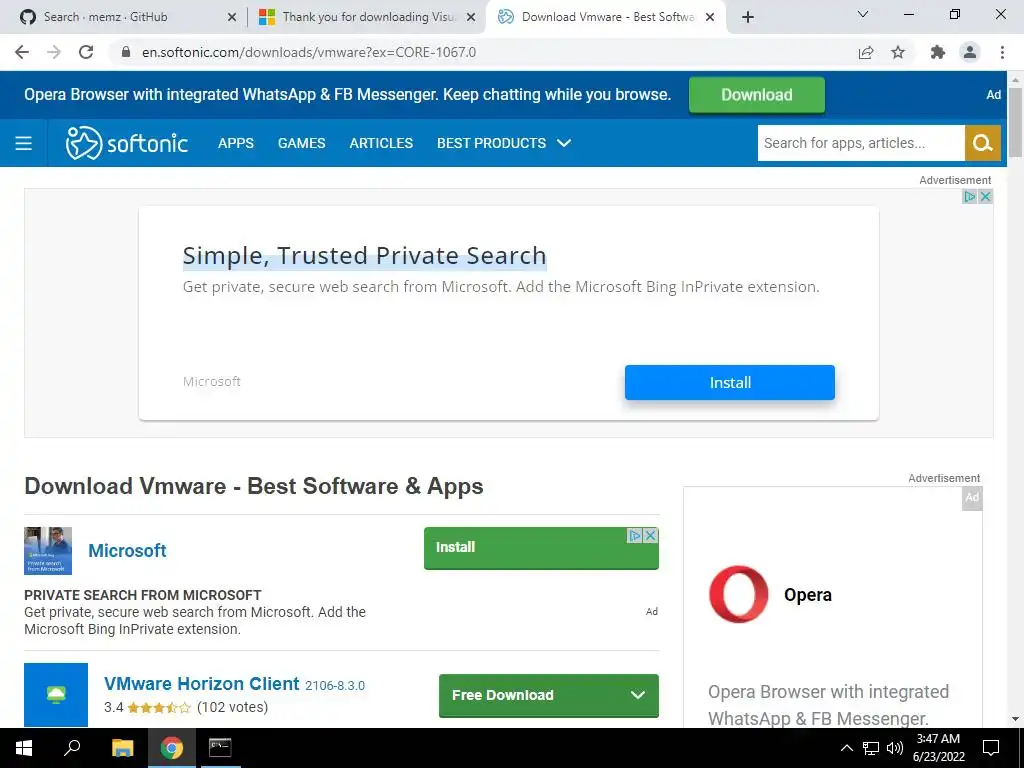Screen dimensions: 1024x768
Task: Open the ARTICLES navigation item
Action: [381, 143]
